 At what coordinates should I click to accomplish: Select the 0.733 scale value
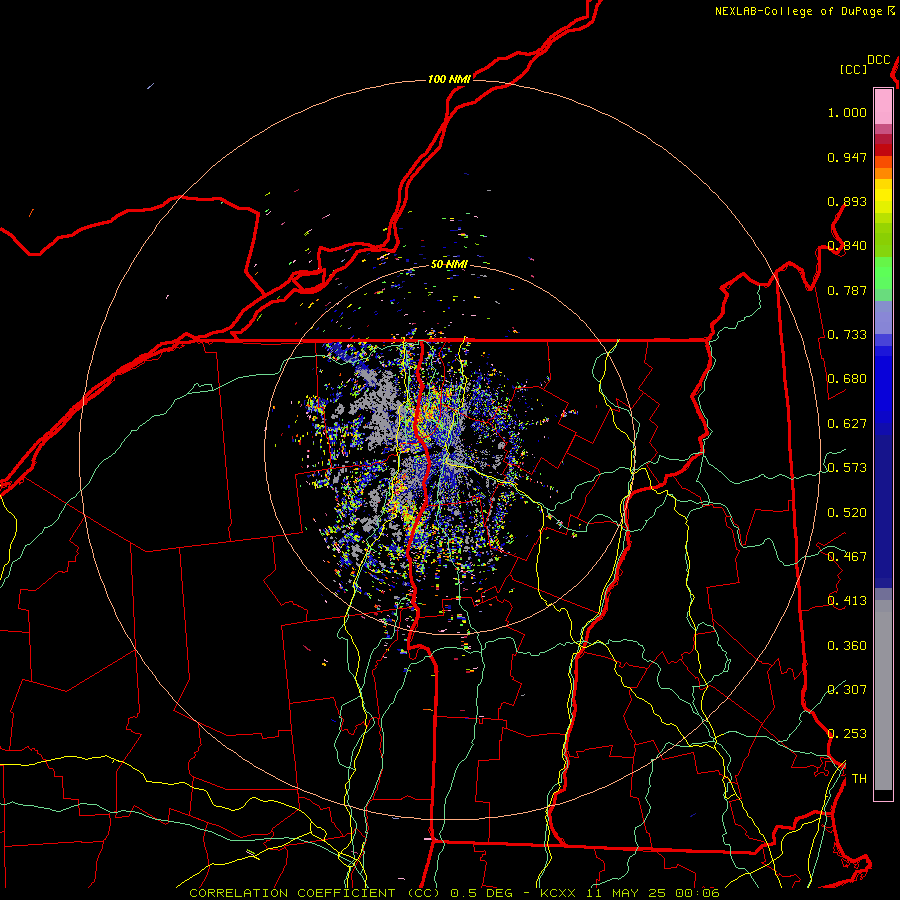(x=847, y=335)
